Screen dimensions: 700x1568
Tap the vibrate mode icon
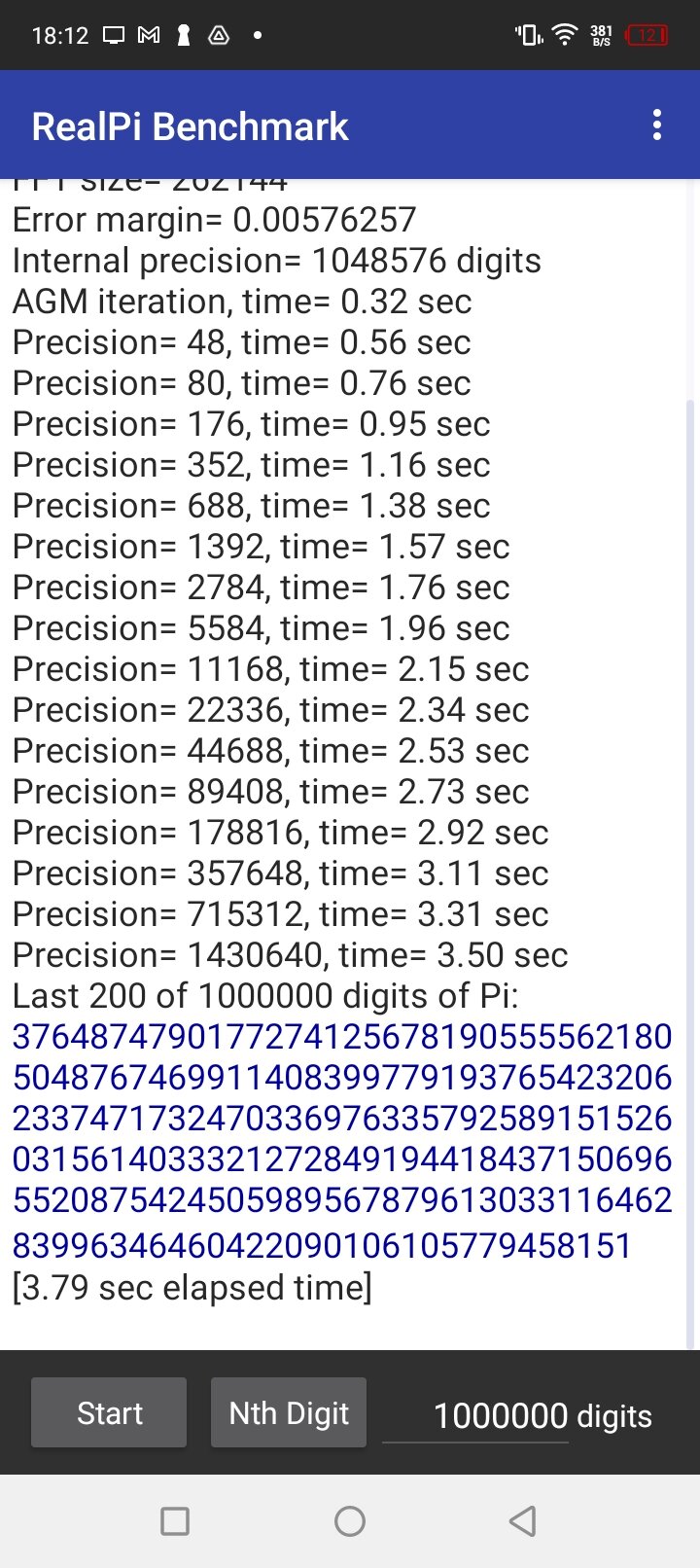[x=528, y=35]
